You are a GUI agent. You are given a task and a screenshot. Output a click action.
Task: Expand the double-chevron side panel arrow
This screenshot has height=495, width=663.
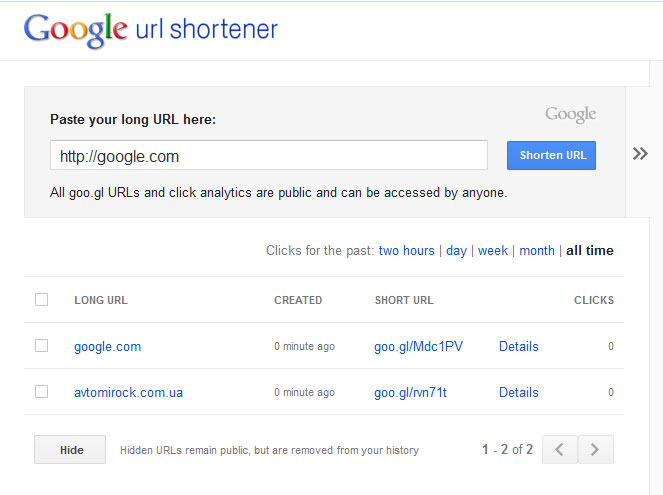[x=640, y=153]
